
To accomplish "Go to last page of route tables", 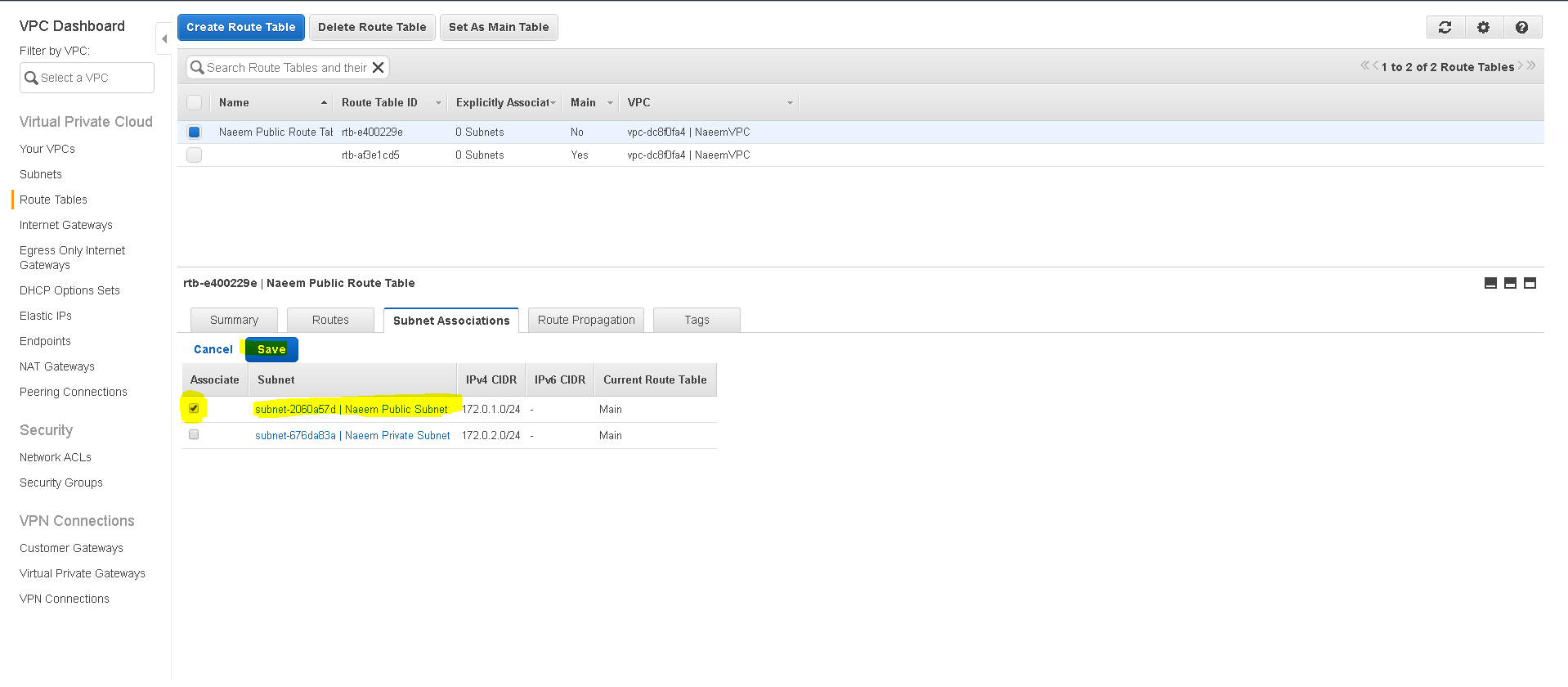I will pyautogui.click(x=1531, y=65).
